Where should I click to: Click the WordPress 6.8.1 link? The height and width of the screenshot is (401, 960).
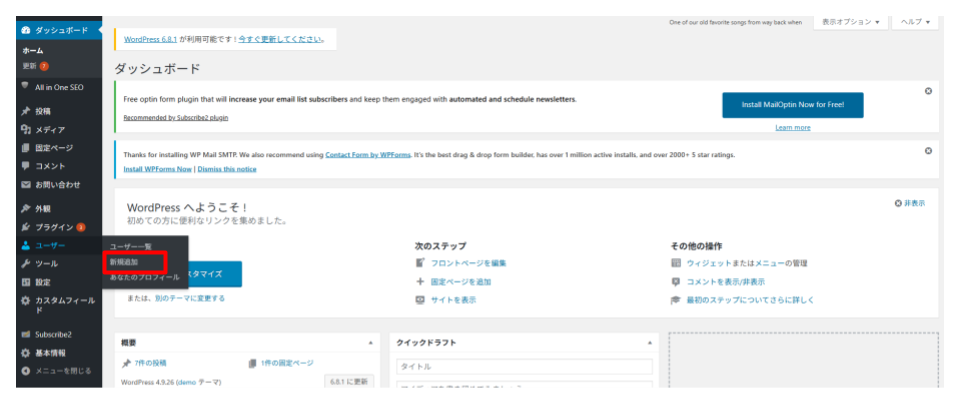[x=151, y=39]
